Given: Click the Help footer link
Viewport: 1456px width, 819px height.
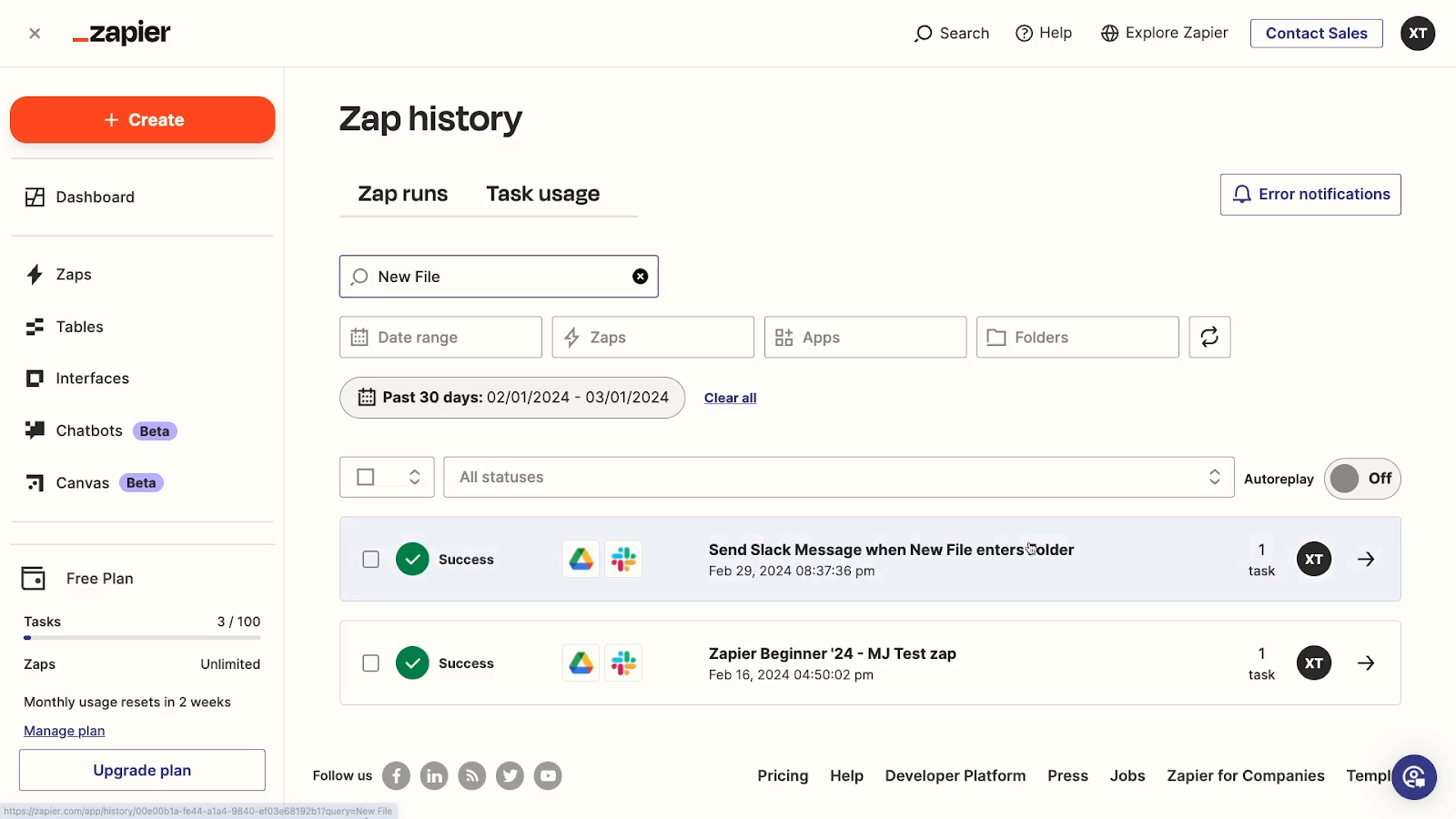Looking at the screenshot, I should [x=846, y=776].
